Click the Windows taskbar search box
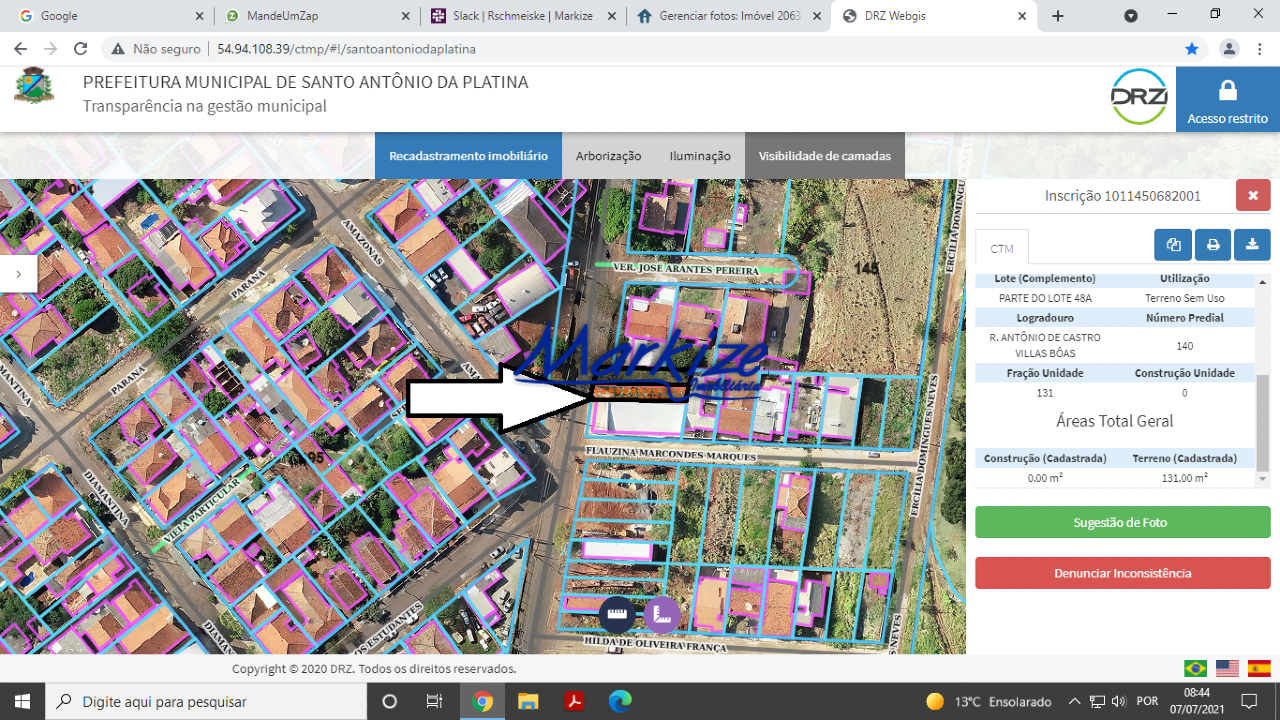Image resolution: width=1280 pixels, height=720 pixels. tap(204, 701)
